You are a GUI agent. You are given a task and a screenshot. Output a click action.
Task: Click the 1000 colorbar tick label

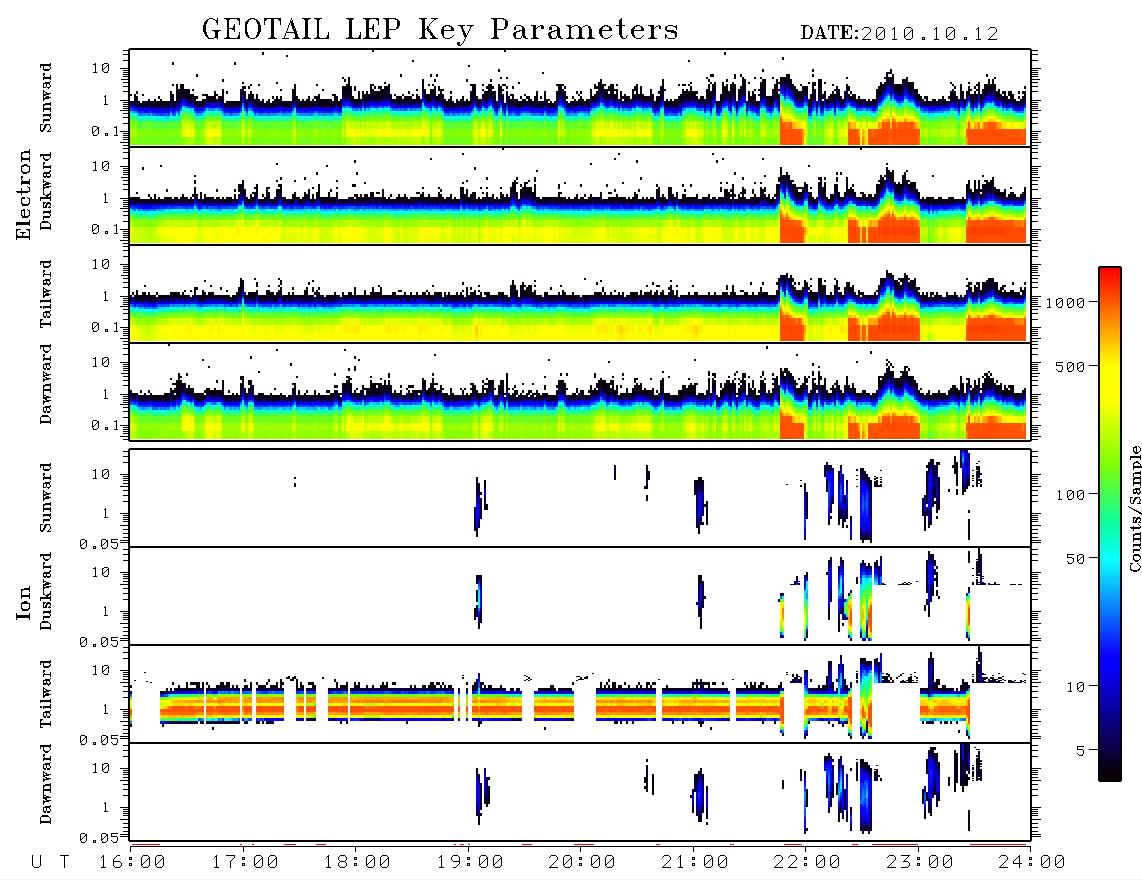click(x=1066, y=303)
